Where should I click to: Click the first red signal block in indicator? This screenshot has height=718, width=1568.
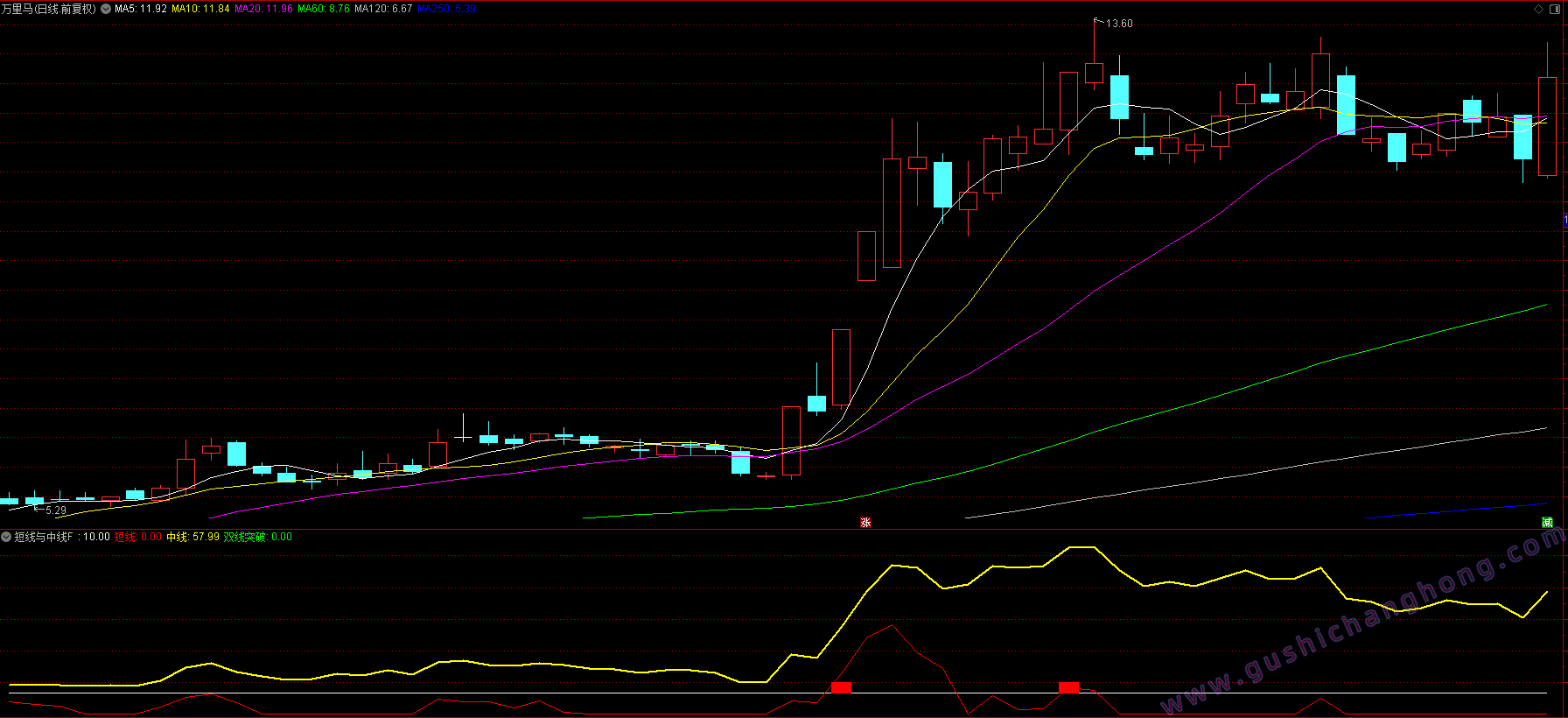click(841, 687)
